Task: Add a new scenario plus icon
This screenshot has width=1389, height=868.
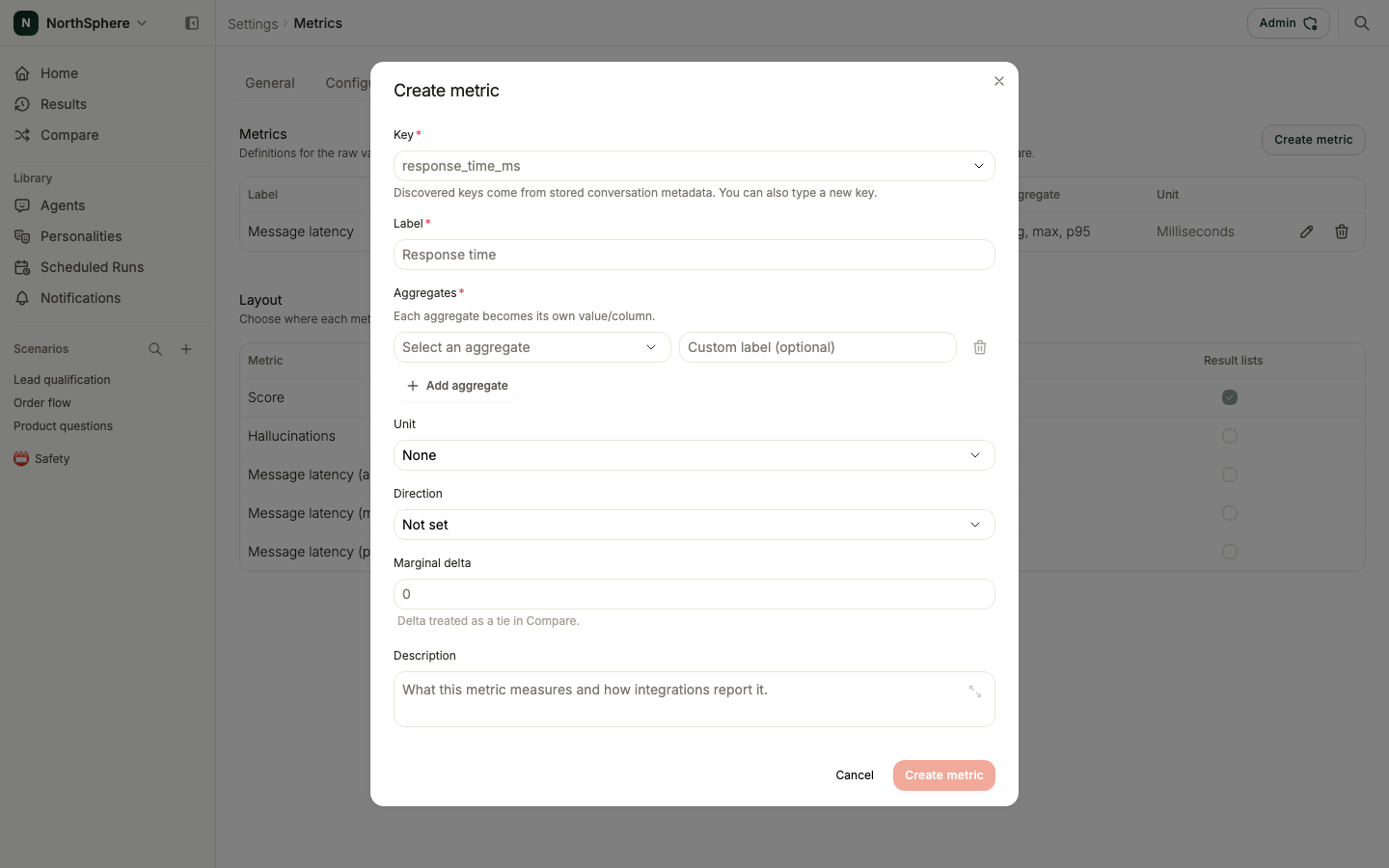Action: click(x=186, y=349)
